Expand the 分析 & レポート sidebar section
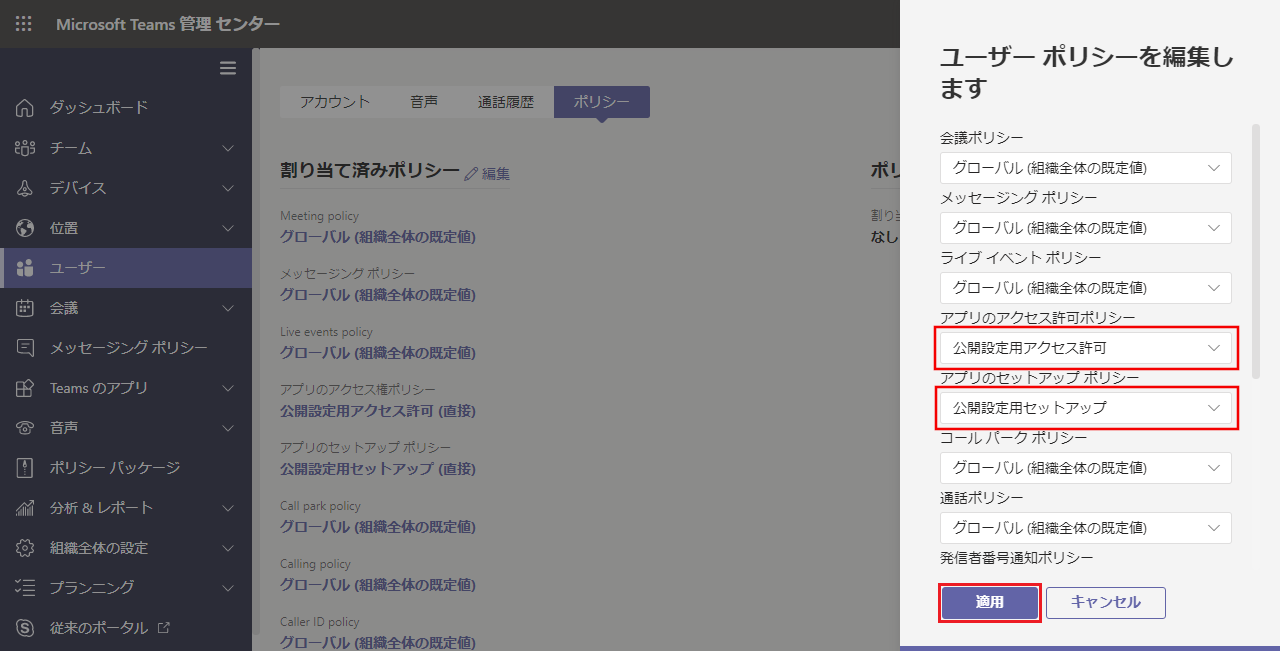The width and height of the screenshot is (1280, 651). click(x=228, y=508)
